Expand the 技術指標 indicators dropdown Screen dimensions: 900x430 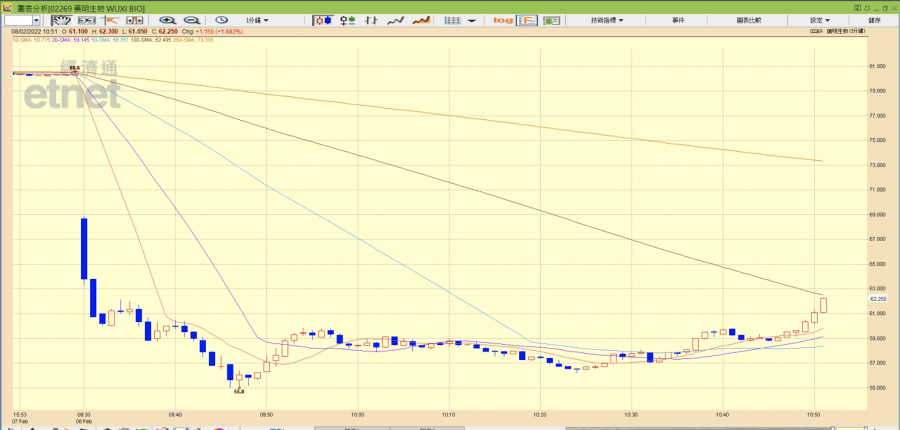(606, 20)
